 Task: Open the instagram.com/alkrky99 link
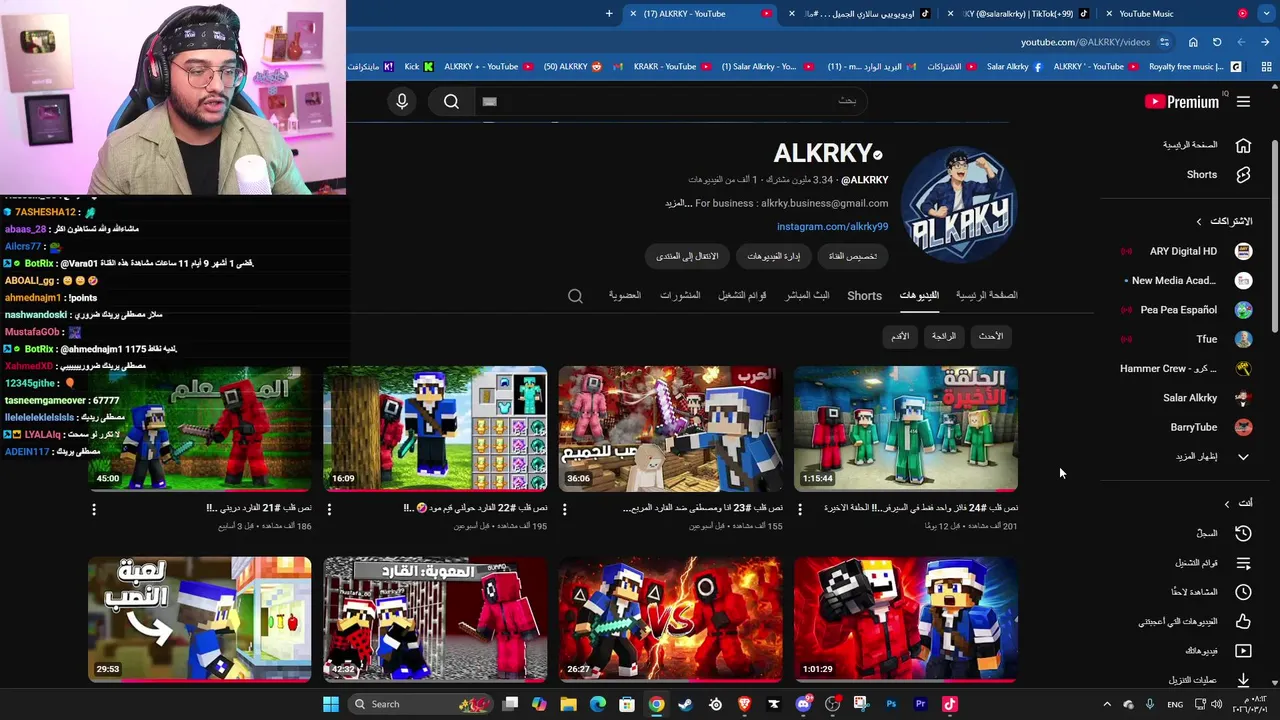tap(832, 227)
